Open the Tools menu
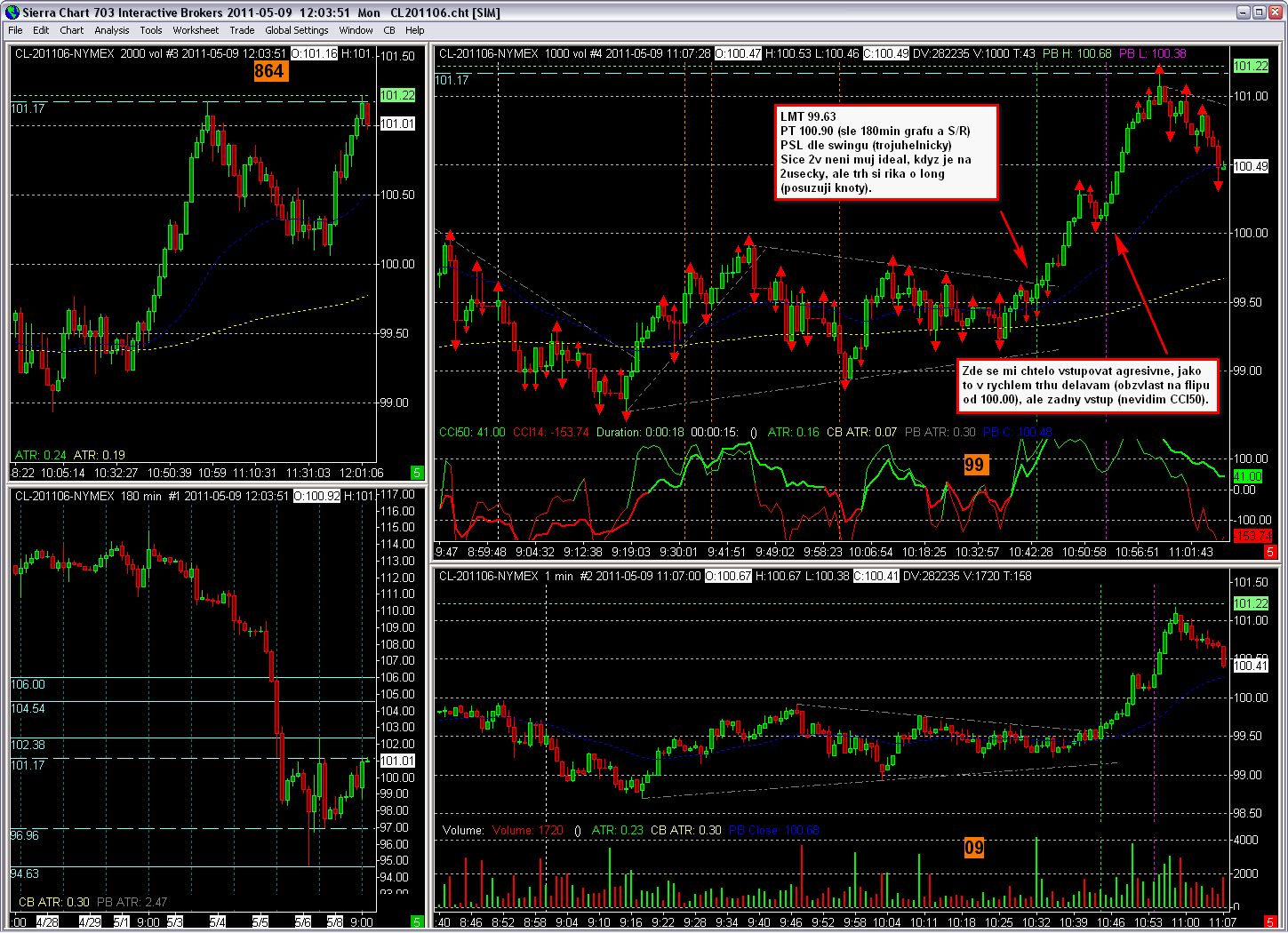Screen dimensions: 1288x933 pos(151,30)
